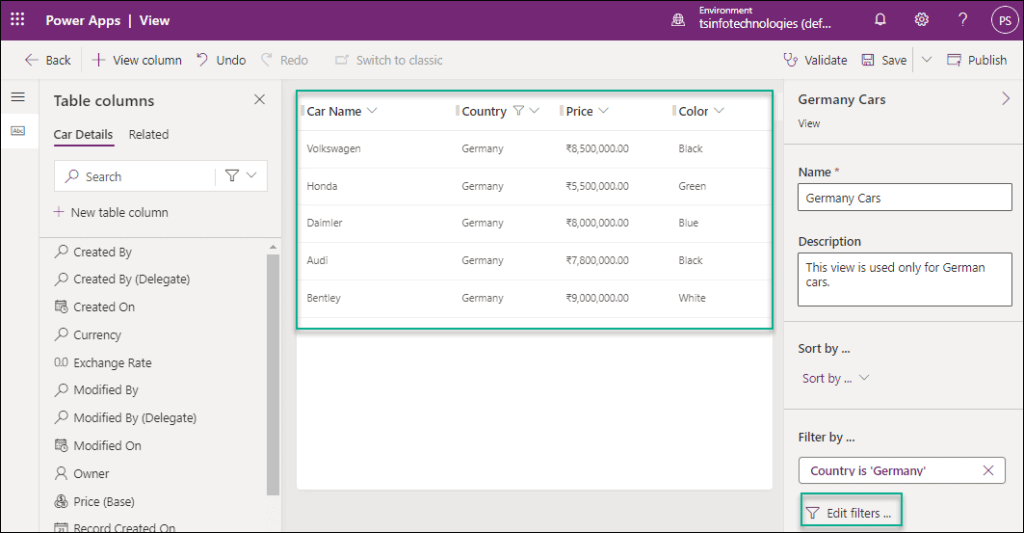
Task: Select the Created On column
Action: click(x=95, y=307)
